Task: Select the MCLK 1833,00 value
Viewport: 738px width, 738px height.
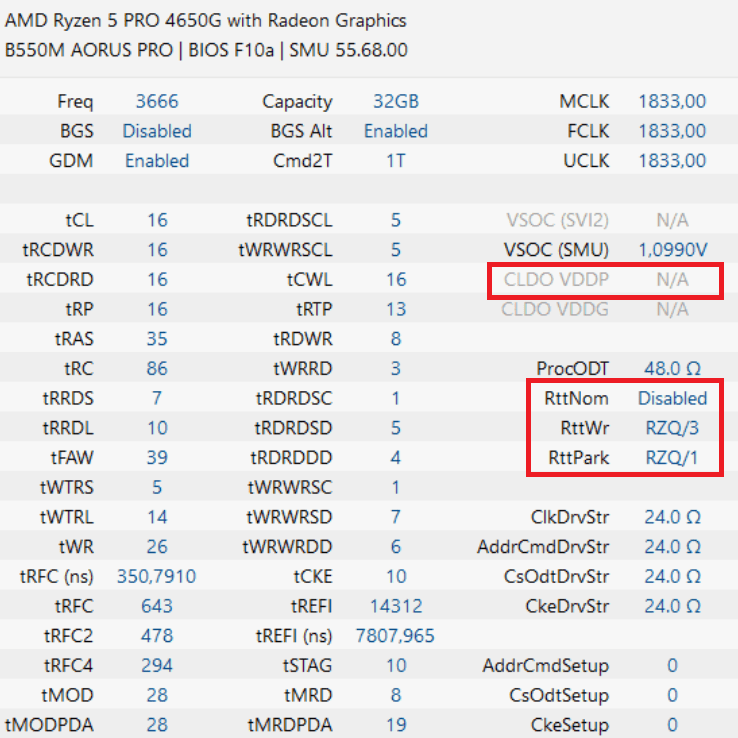Action: click(672, 101)
